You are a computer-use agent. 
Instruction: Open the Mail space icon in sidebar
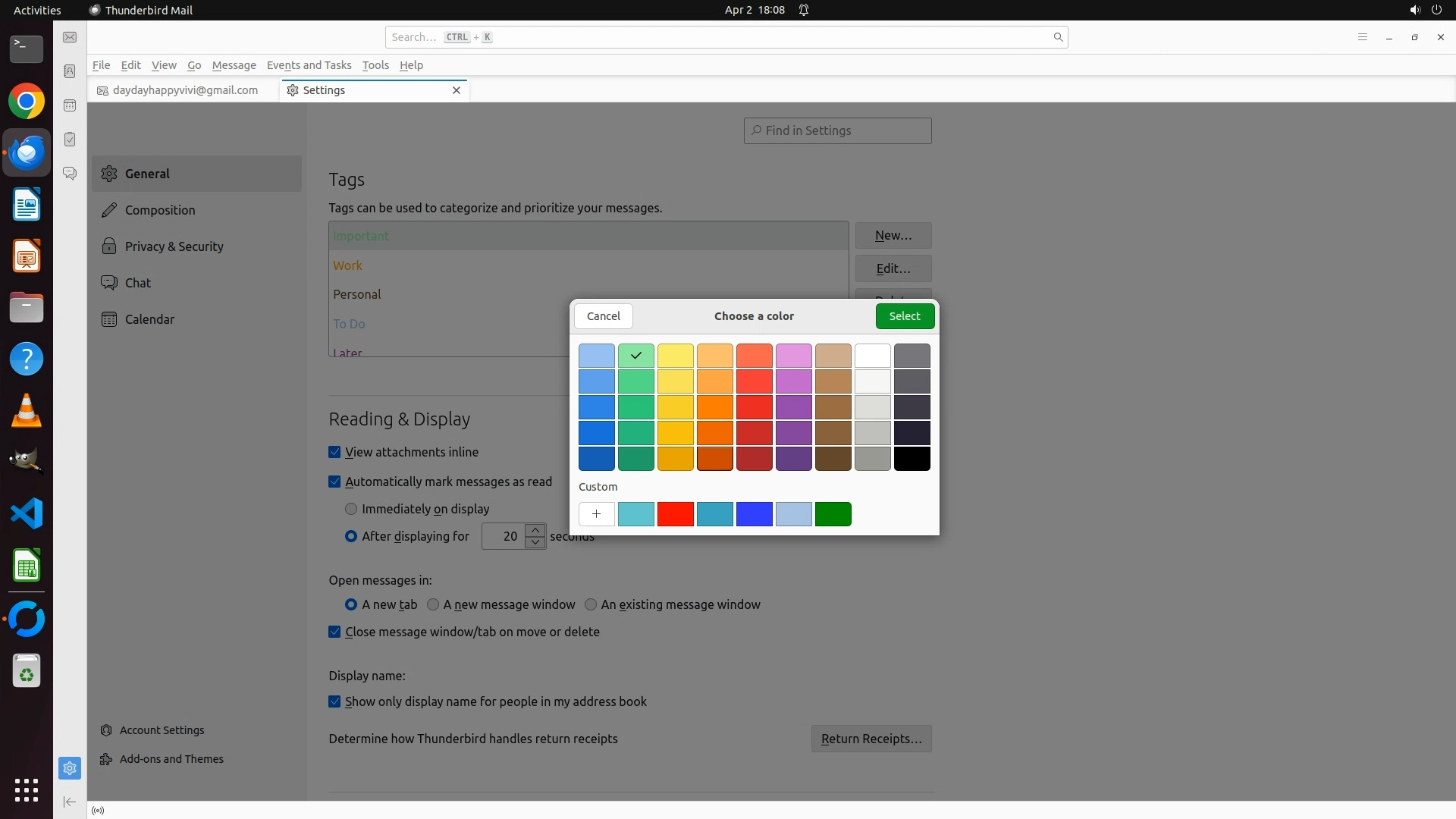pos(70,37)
